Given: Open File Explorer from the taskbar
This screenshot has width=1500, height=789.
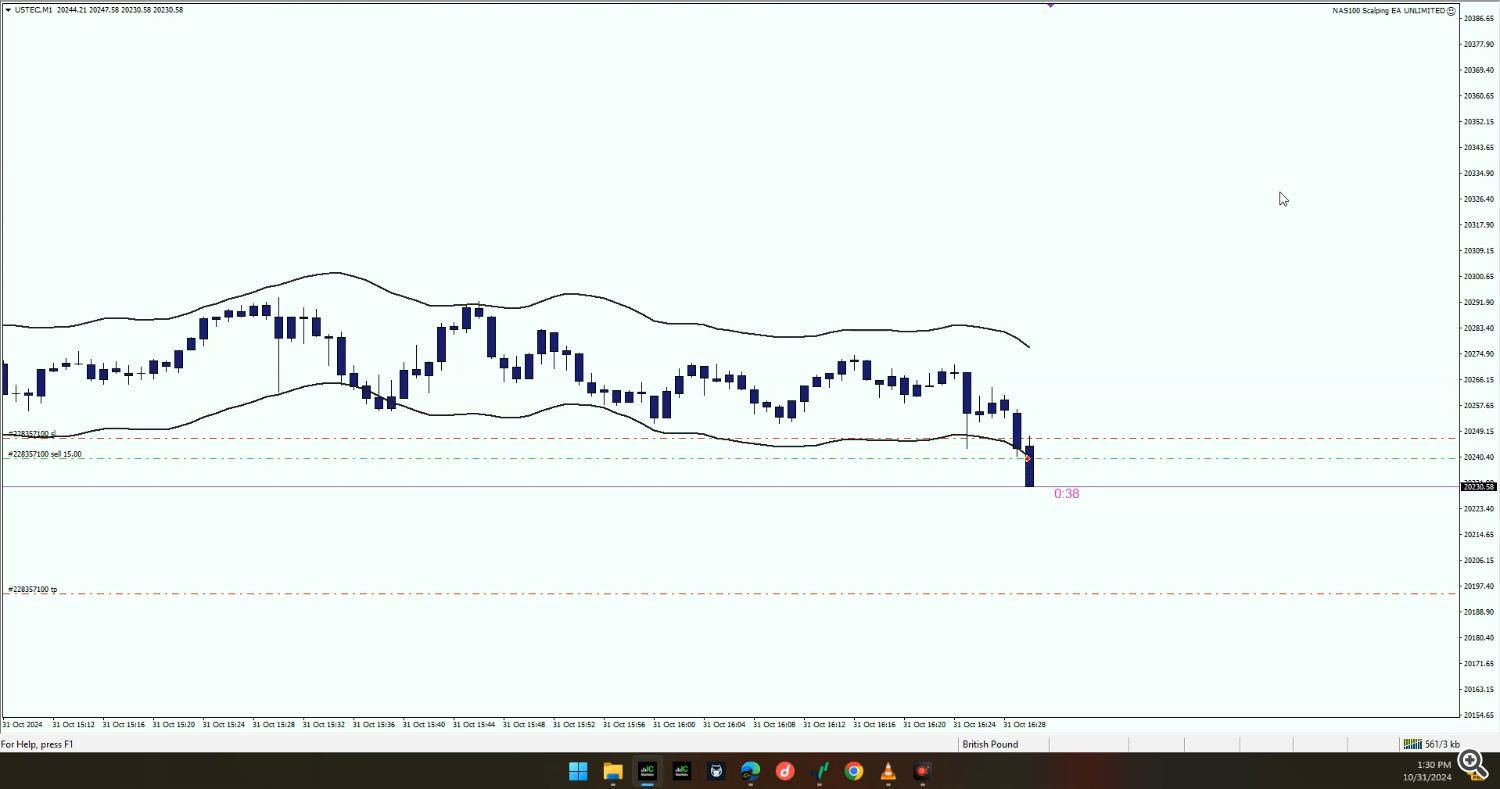Looking at the screenshot, I should (613, 771).
